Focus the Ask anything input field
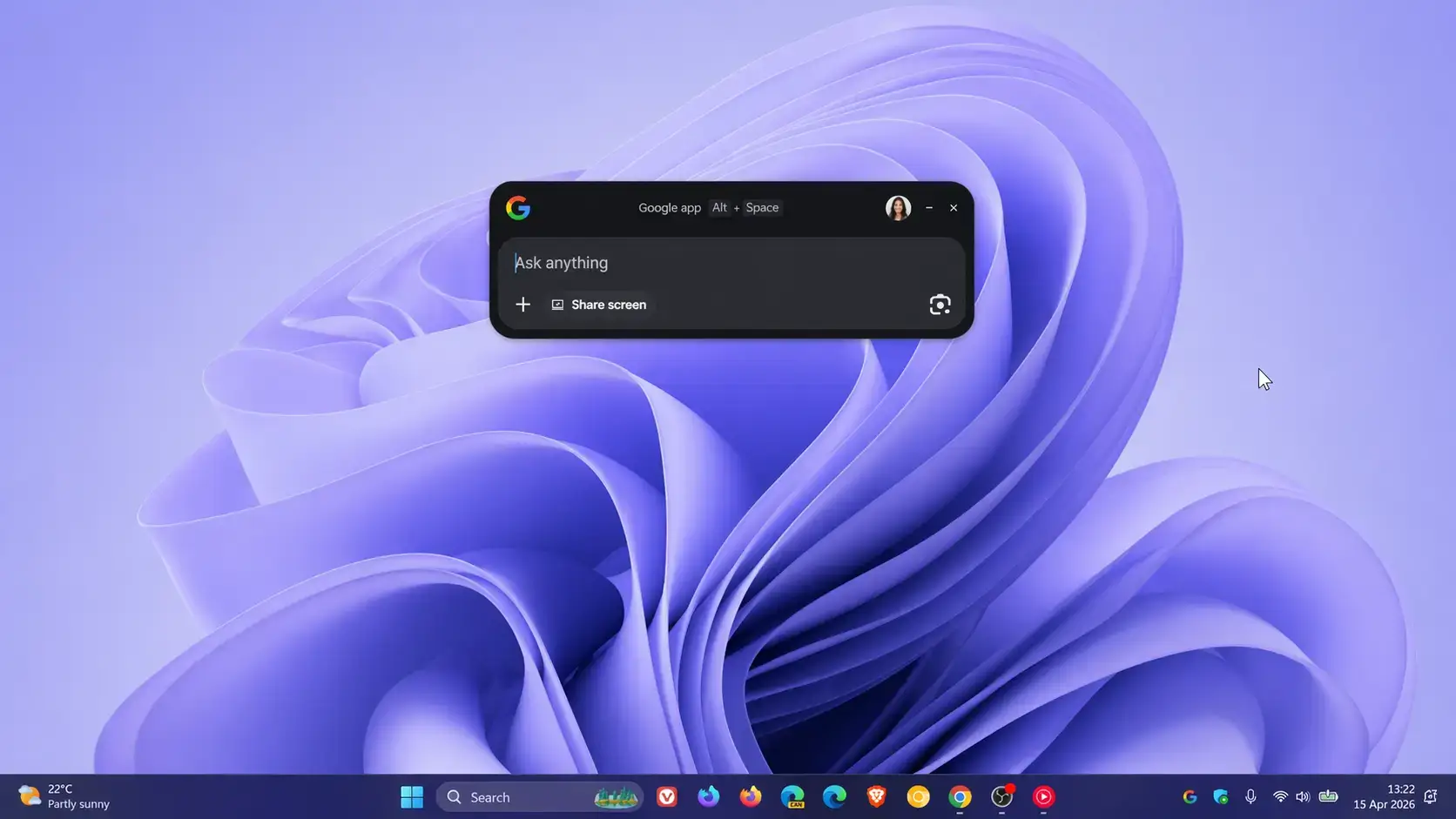Viewport: 1456px width, 819px height. point(731,263)
